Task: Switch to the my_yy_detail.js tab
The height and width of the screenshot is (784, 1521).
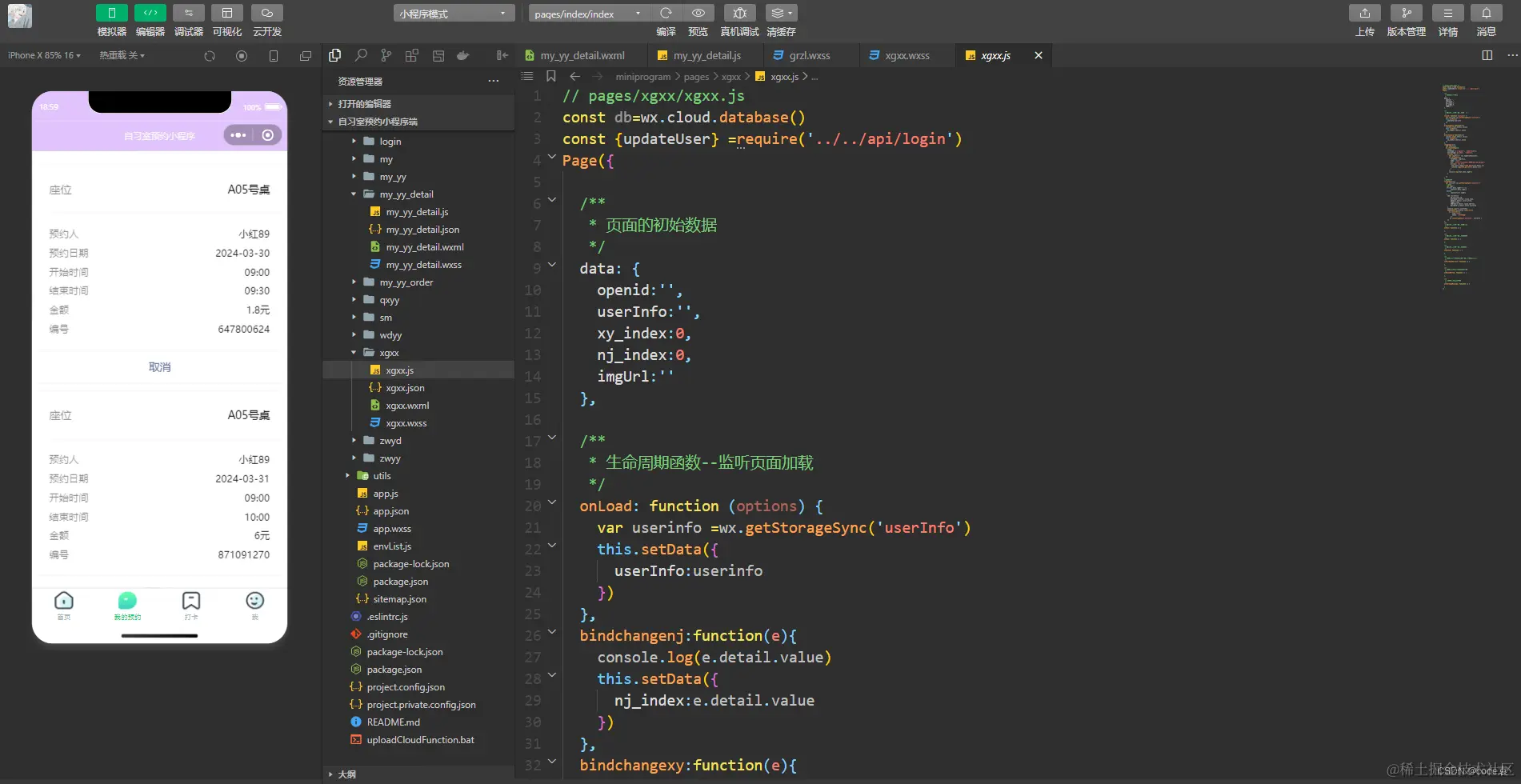Action: click(x=707, y=55)
